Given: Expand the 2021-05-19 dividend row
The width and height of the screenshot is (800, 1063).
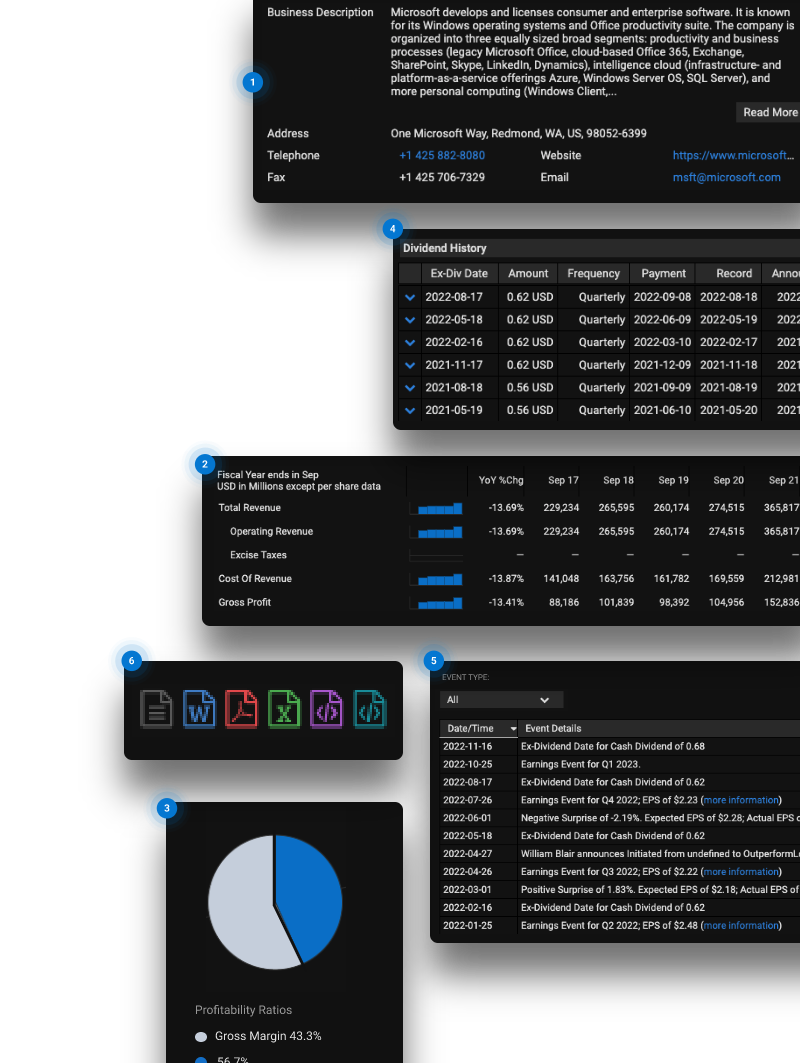Looking at the screenshot, I should click(409, 410).
